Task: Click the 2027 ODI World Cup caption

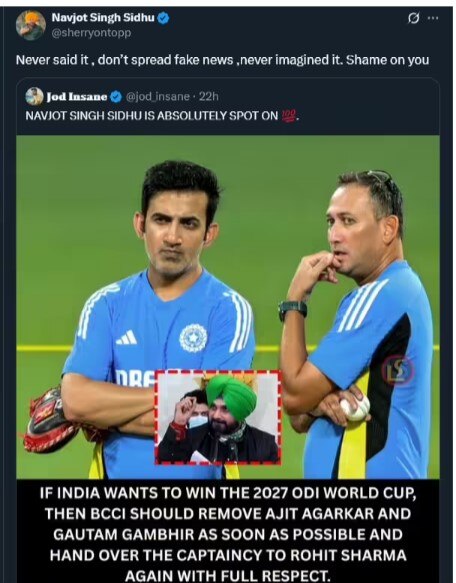Action: [228, 534]
